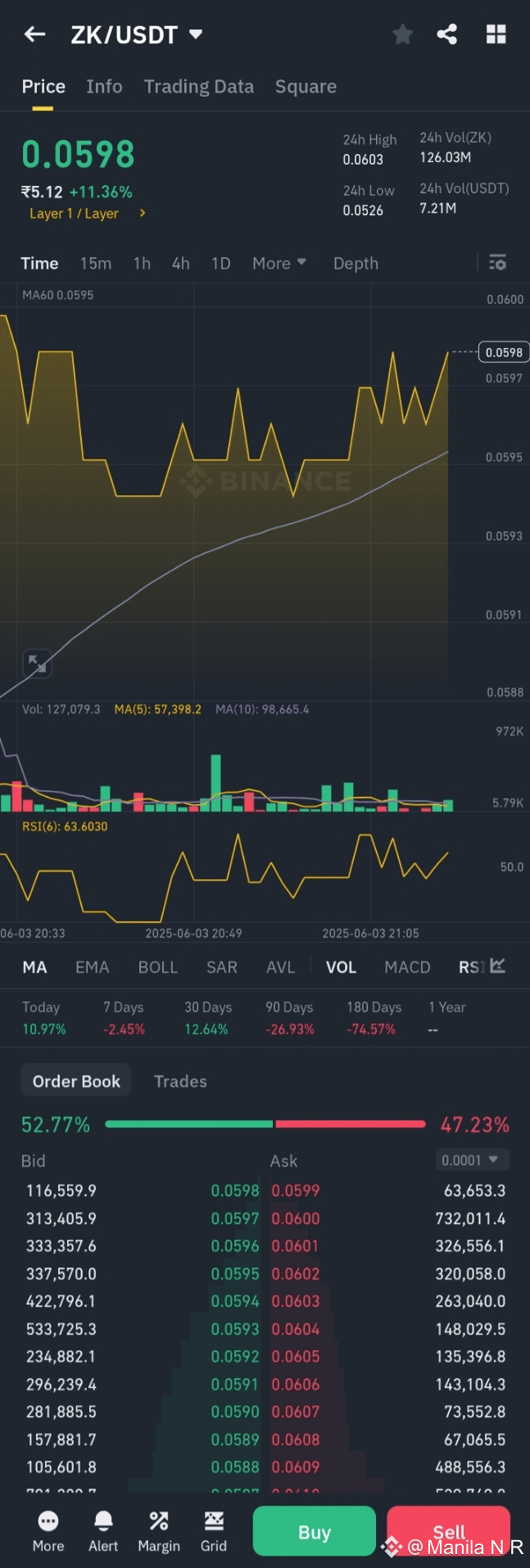Tap the Alert bell icon

click(103, 1530)
